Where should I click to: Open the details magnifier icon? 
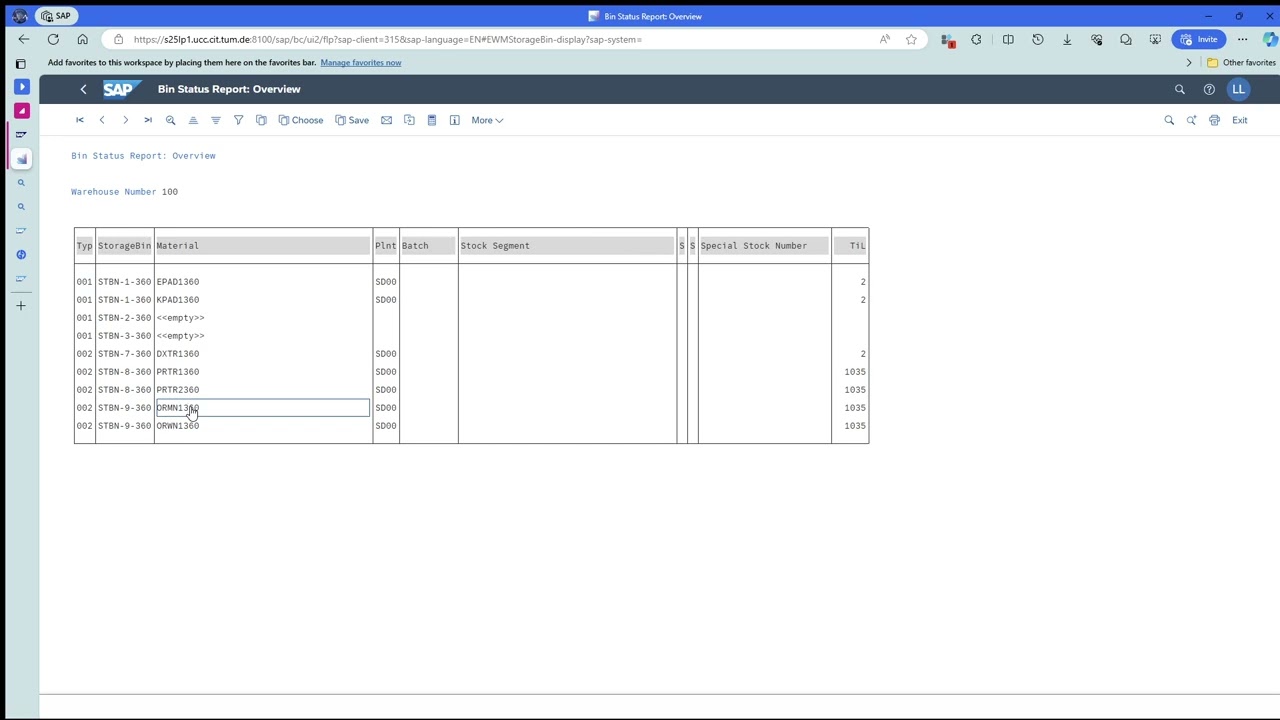(170, 120)
